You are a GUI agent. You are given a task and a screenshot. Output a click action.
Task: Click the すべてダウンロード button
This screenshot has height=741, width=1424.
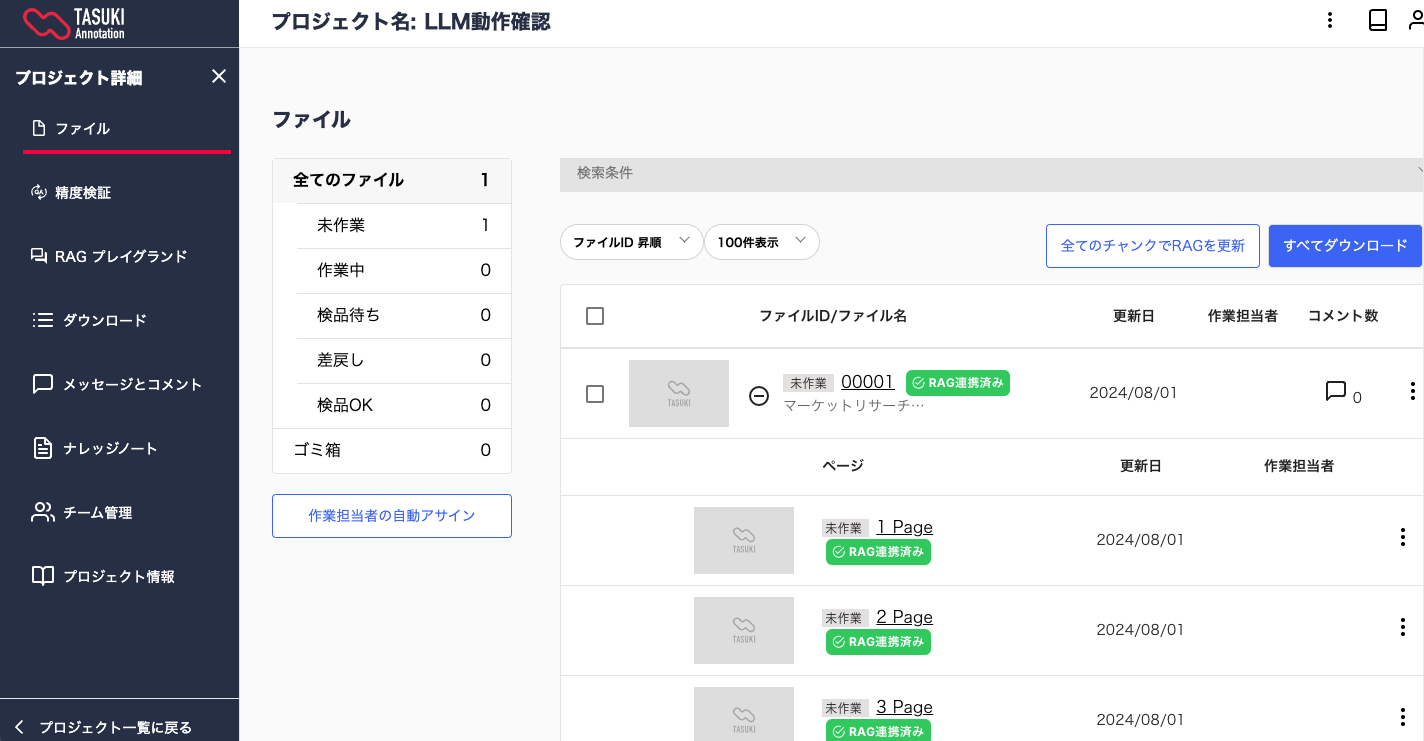(1344, 246)
